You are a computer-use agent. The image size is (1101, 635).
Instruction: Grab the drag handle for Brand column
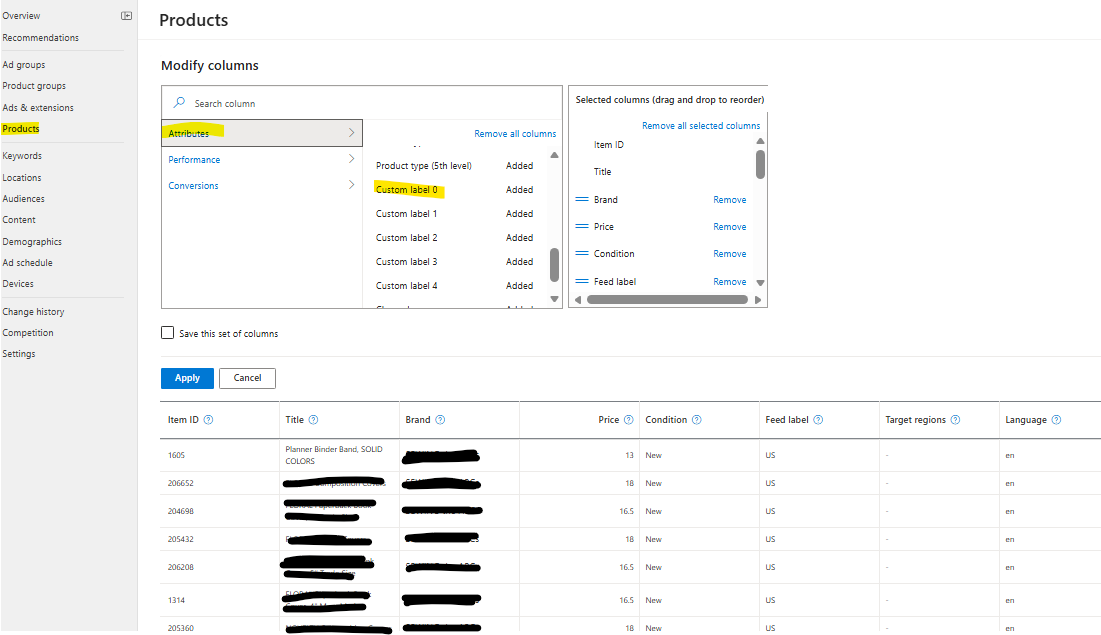pyautogui.click(x=582, y=199)
